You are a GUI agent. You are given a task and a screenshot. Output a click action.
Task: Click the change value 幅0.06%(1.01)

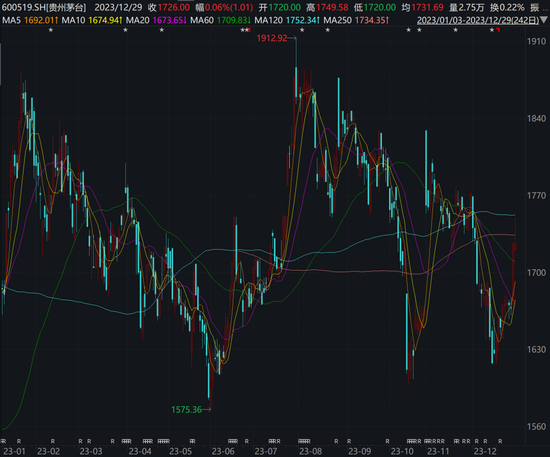coord(224,7)
